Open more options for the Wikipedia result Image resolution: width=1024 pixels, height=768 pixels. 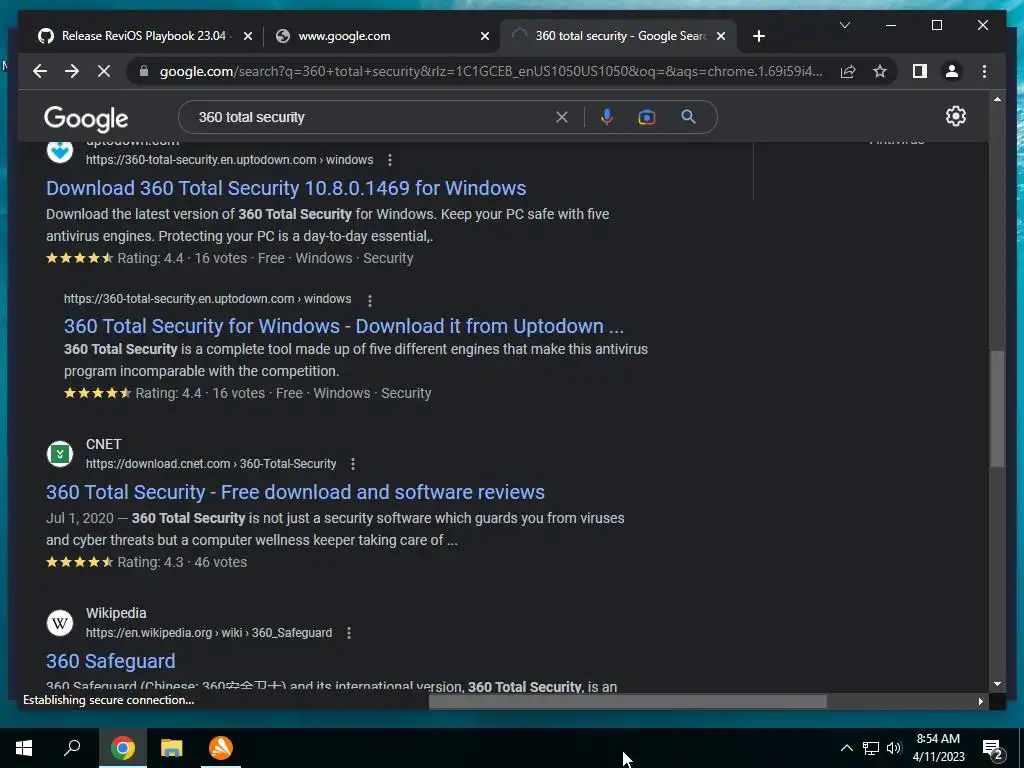coord(349,633)
